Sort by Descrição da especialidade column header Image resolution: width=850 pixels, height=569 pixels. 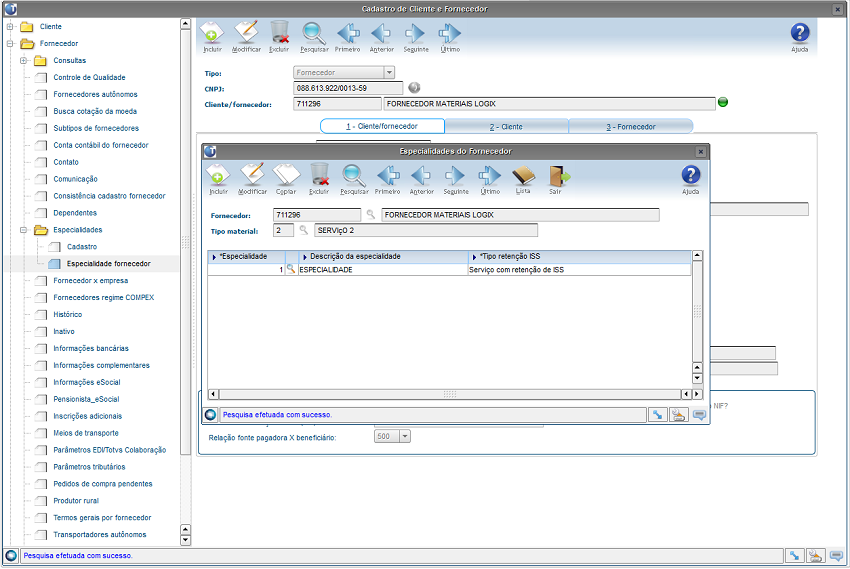[x=384, y=256]
